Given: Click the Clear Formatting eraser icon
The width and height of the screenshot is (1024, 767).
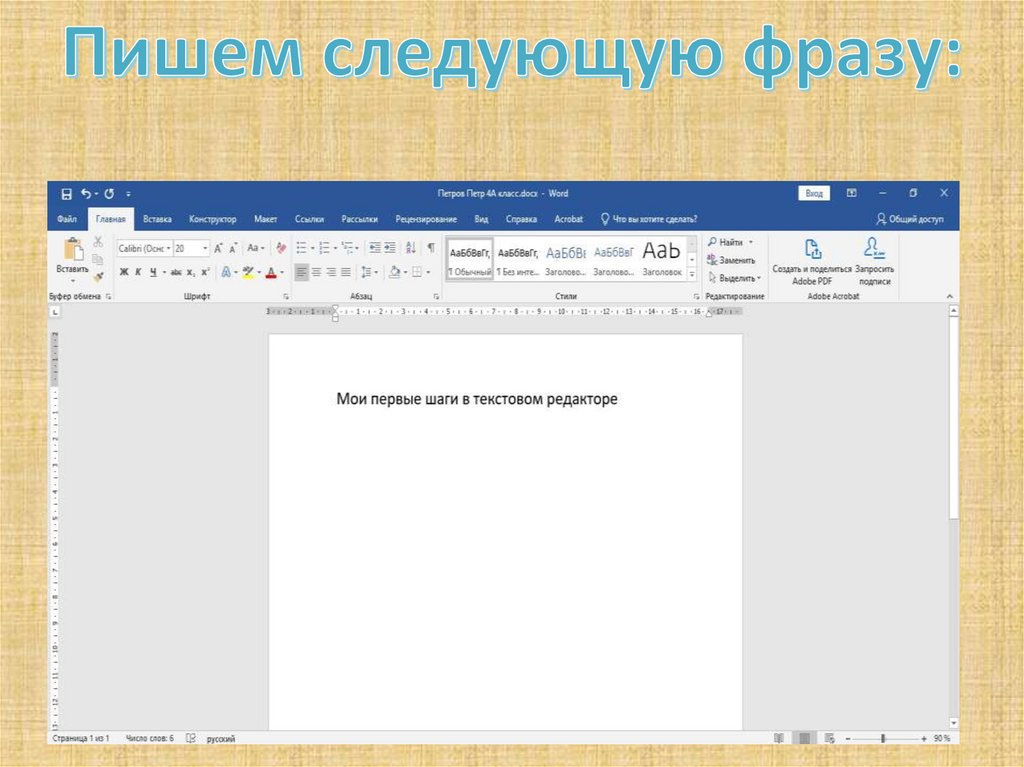Looking at the screenshot, I should pyautogui.click(x=281, y=248).
